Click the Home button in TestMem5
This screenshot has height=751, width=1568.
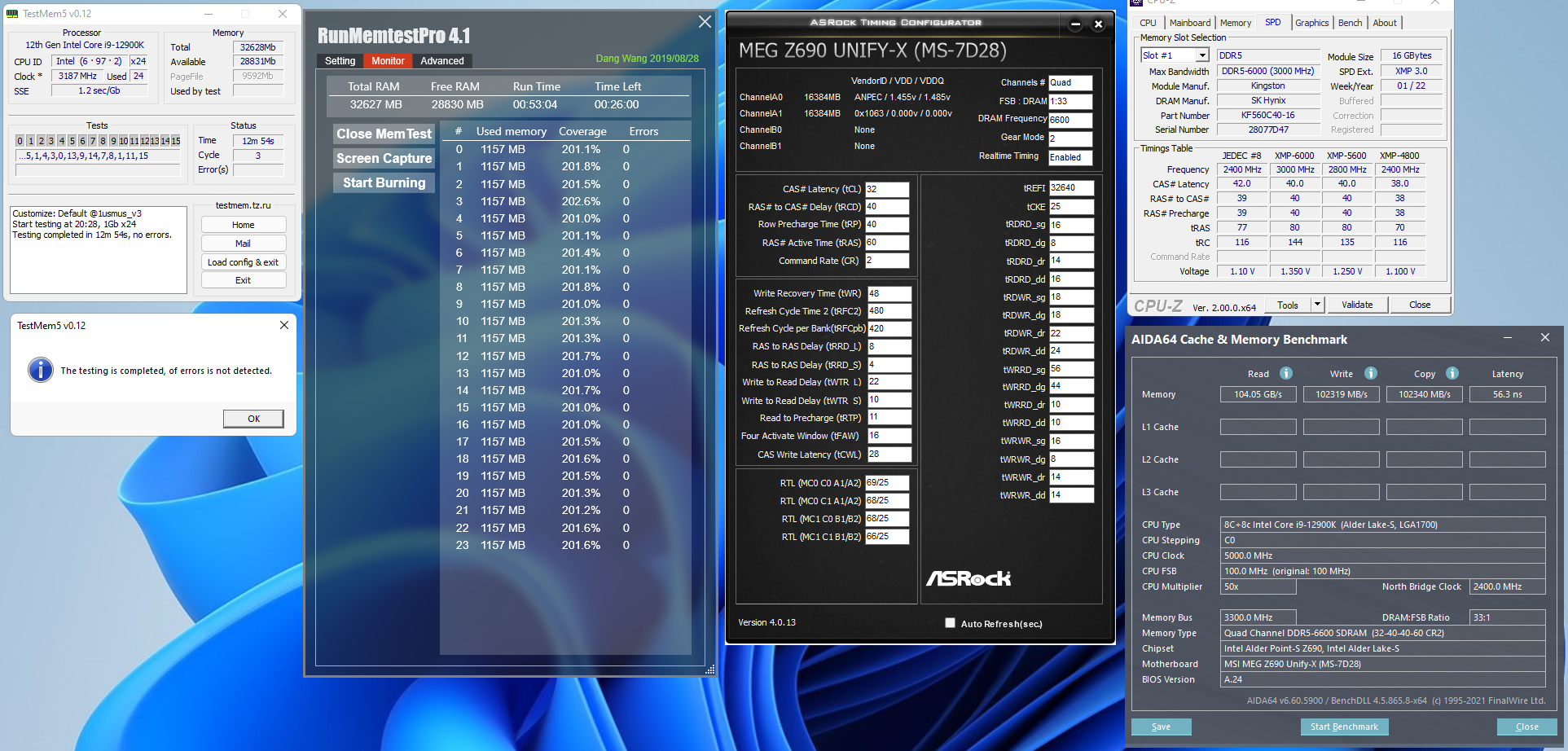244,225
